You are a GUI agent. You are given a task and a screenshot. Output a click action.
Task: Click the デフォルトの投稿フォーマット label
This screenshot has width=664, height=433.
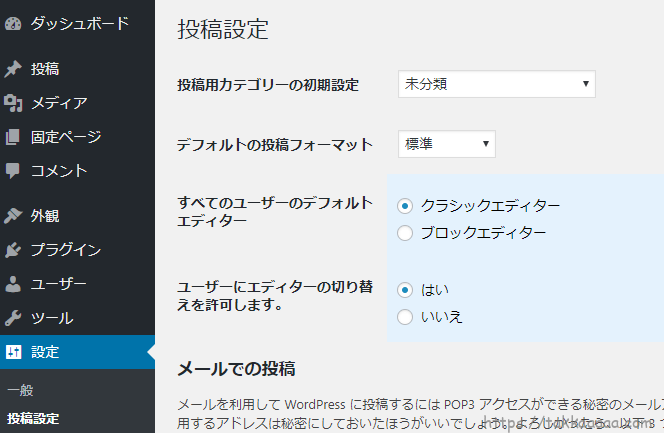pos(275,145)
